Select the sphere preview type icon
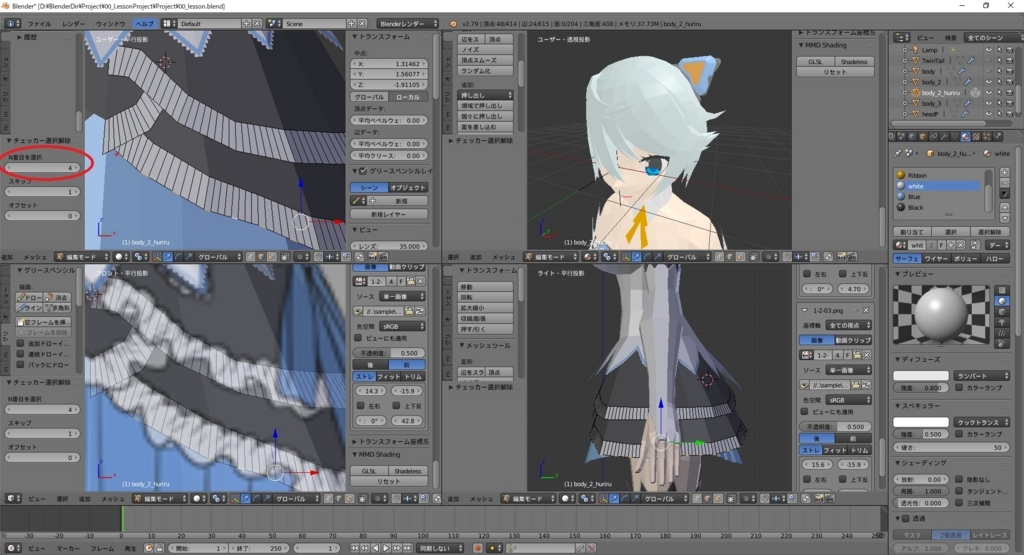 [x=1002, y=301]
